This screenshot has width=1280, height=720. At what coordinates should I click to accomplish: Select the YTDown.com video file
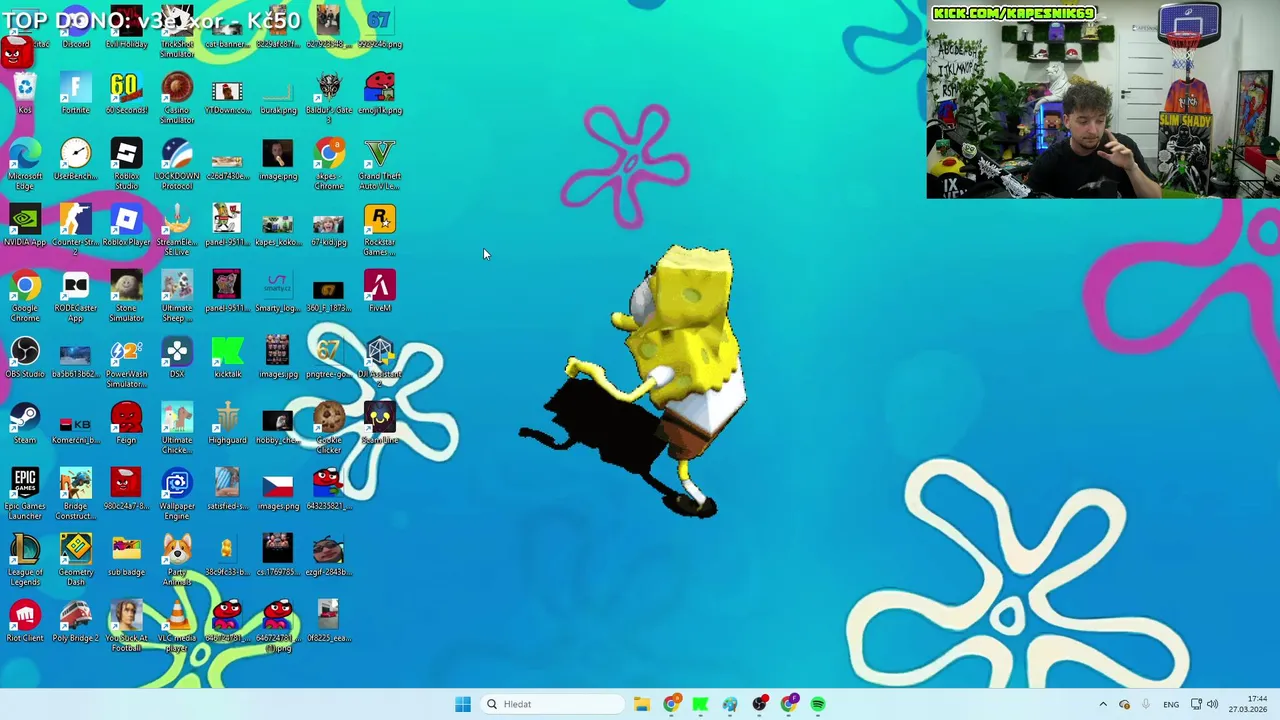(x=227, y=94)
